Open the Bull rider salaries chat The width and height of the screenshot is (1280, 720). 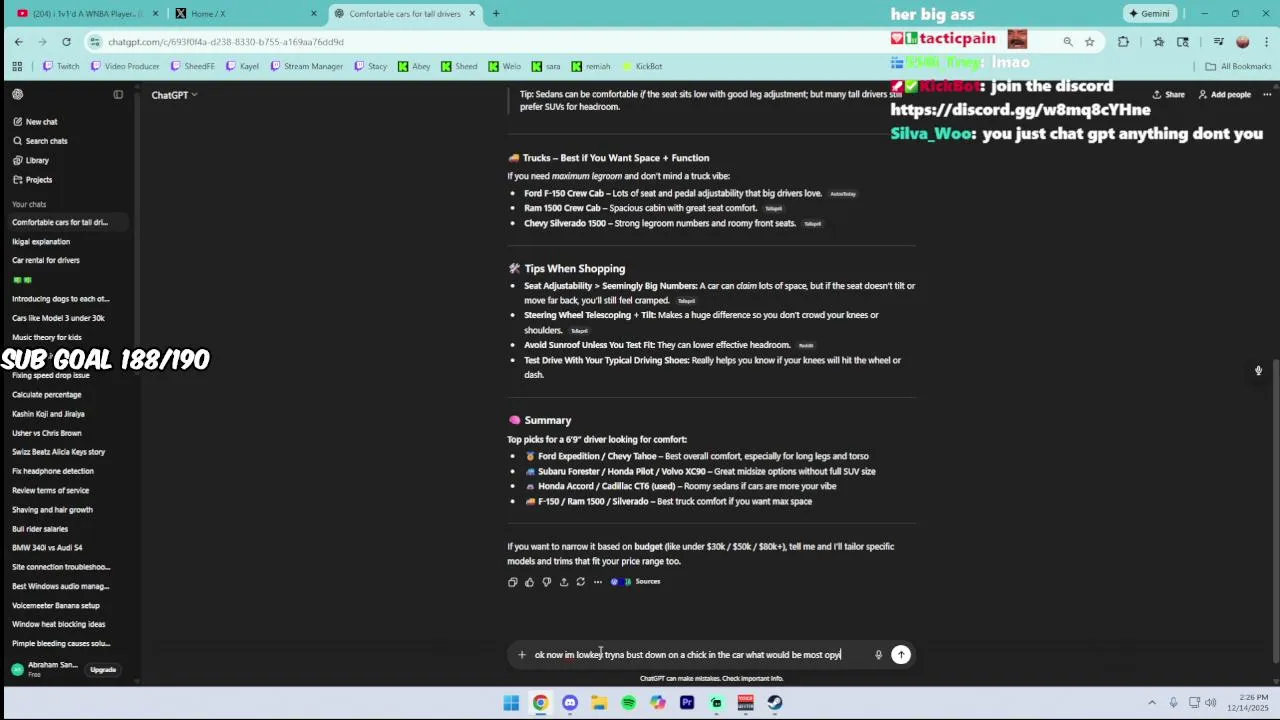(40, 529)
